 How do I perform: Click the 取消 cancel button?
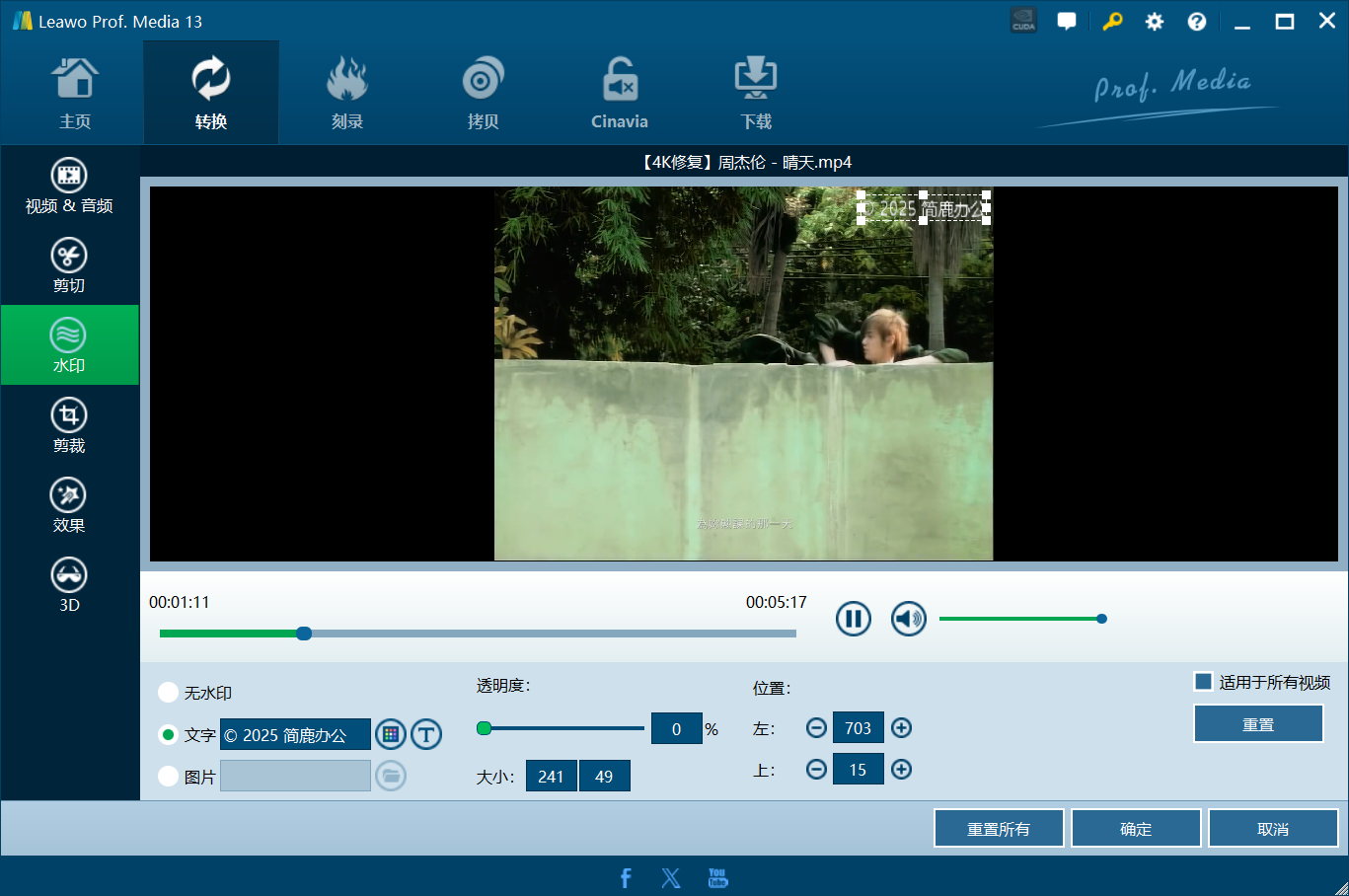pyautogui.click(x=1273, y=829)
